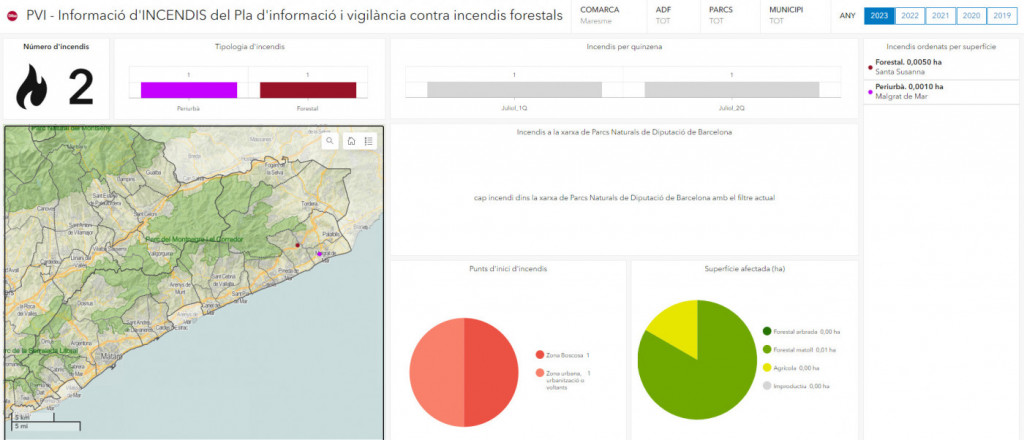The height and width of the screenshot is (440, 1024).
Task: Click the black flame icon
Action: 33,88
